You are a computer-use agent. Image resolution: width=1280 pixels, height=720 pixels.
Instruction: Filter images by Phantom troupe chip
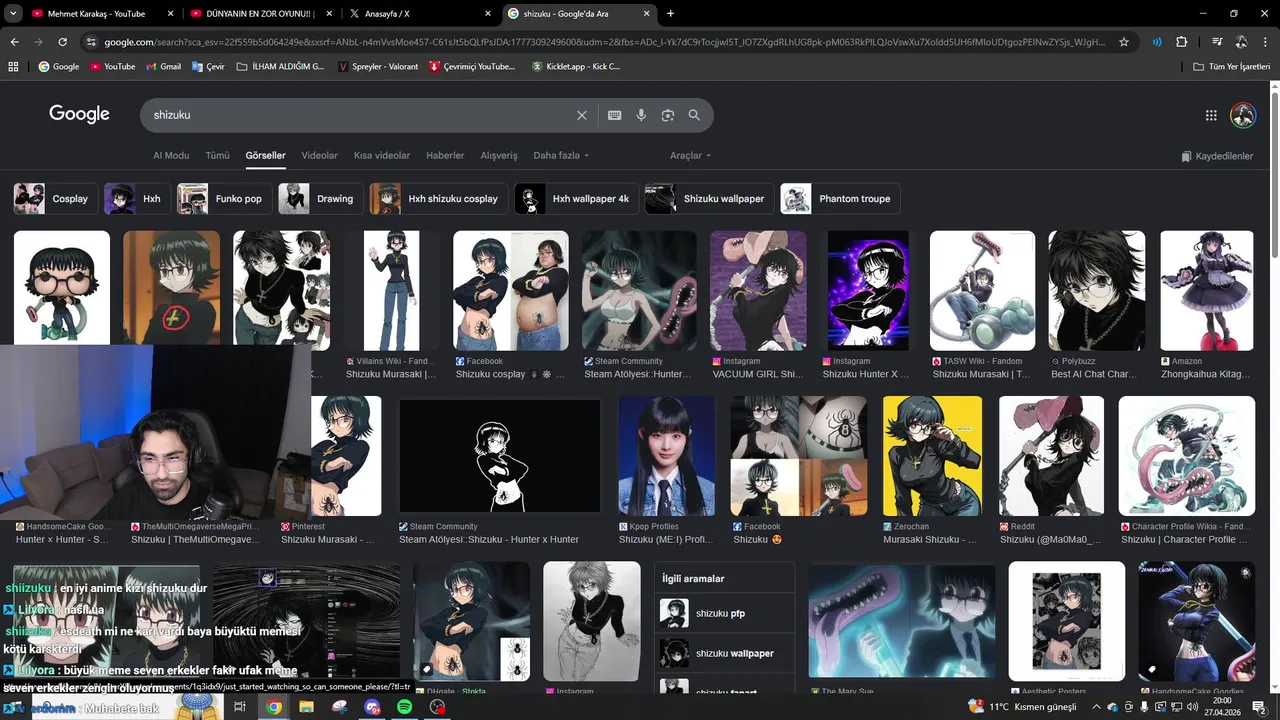[840, 199]
